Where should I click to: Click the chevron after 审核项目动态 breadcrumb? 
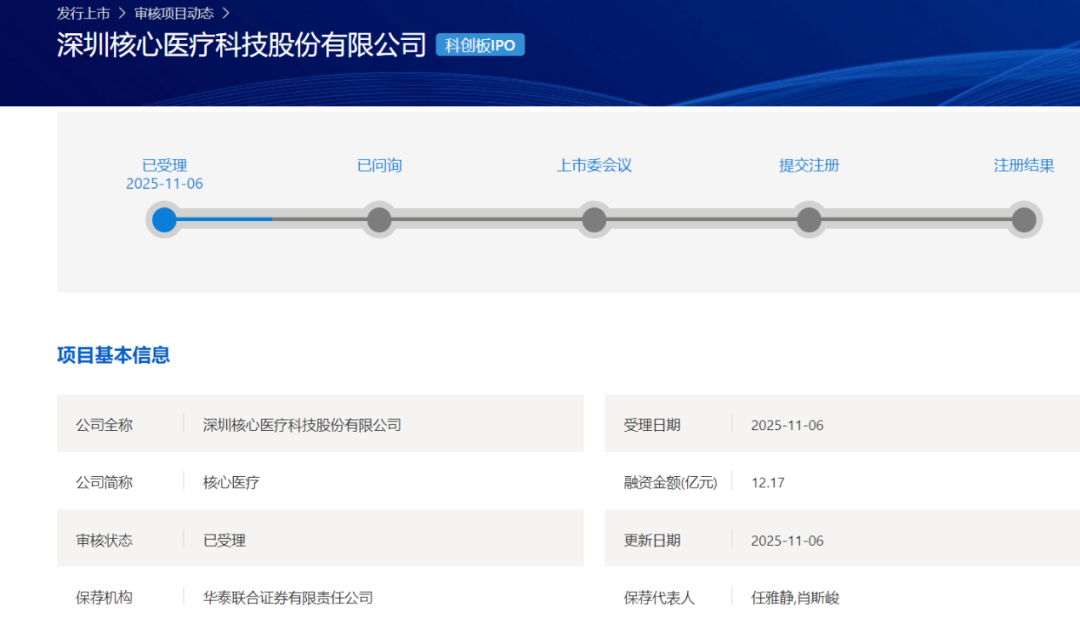[226, 13]
